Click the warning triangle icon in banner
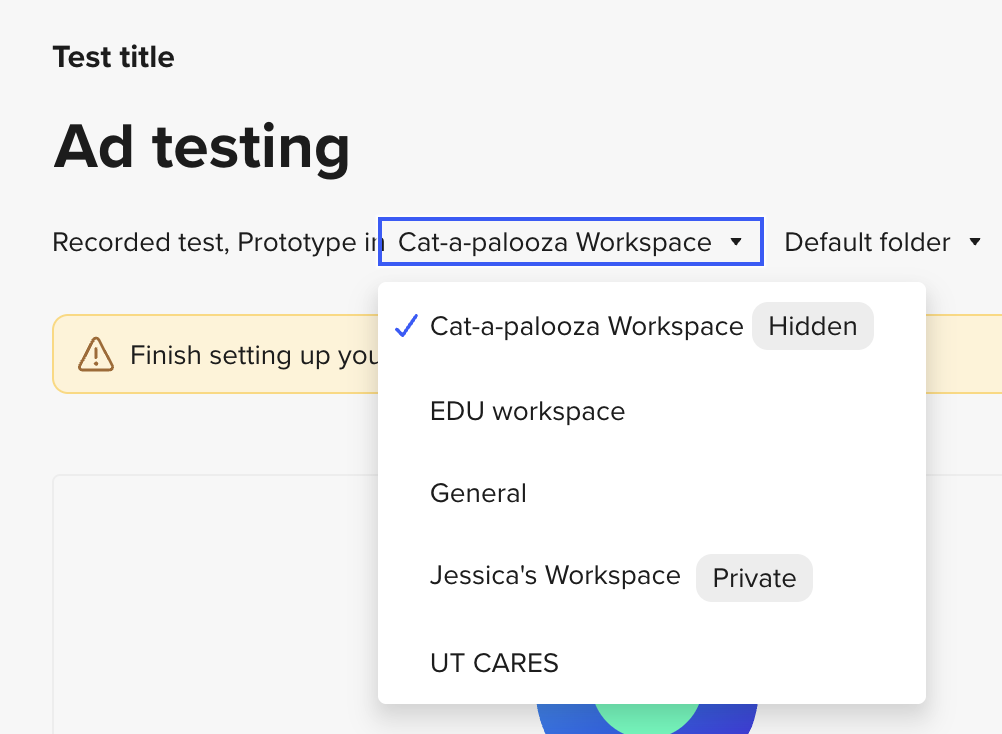 [96, 354]
